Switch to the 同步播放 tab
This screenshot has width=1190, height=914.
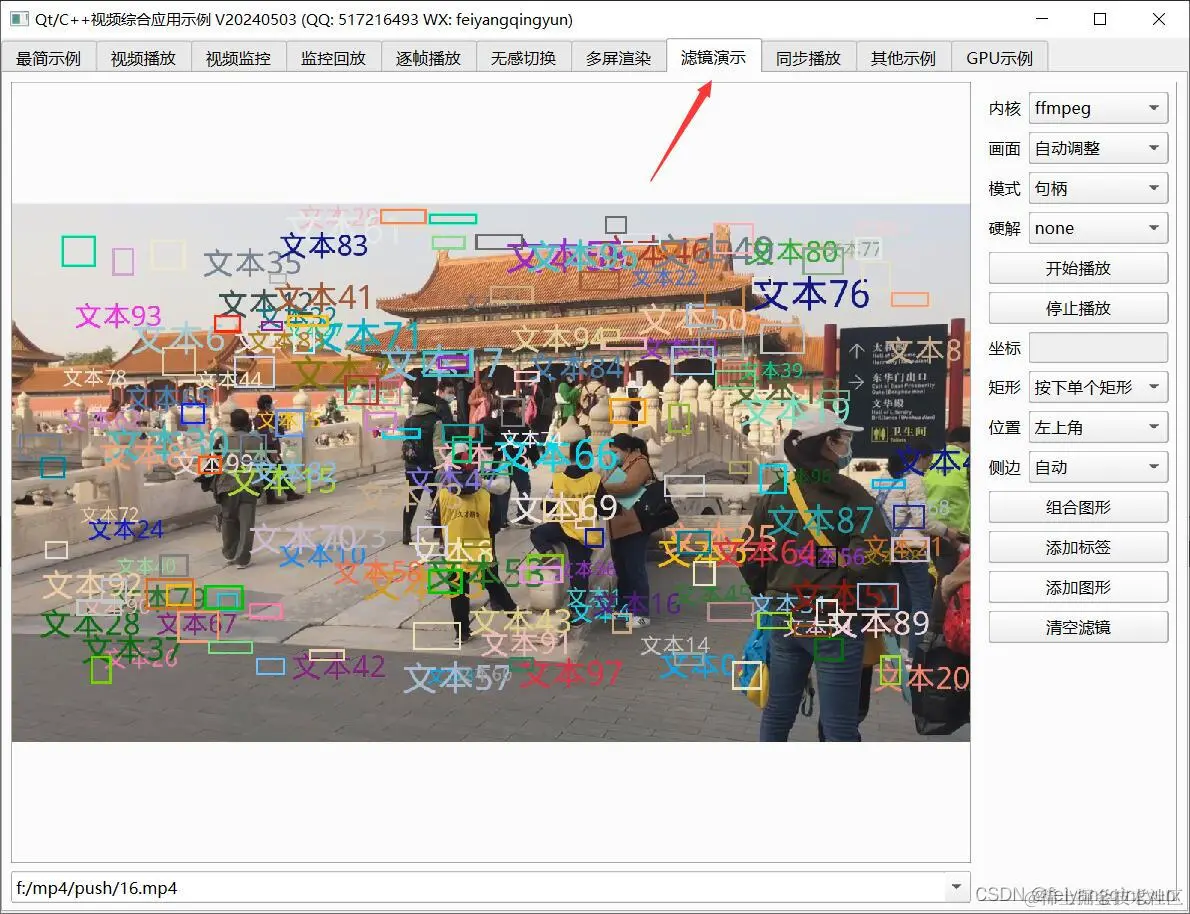tap(808, 57)
